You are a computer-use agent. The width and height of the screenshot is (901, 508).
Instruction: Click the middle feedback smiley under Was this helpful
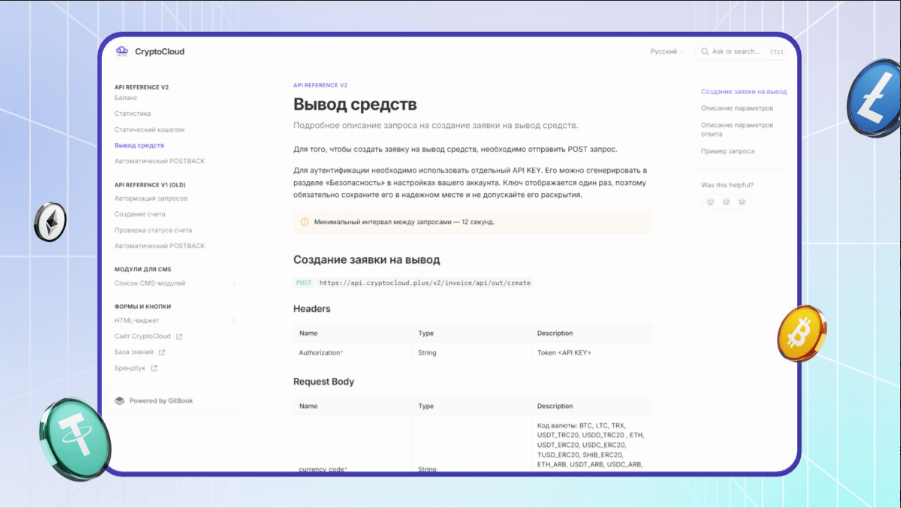pyautogui.click(x=726, y=202)
